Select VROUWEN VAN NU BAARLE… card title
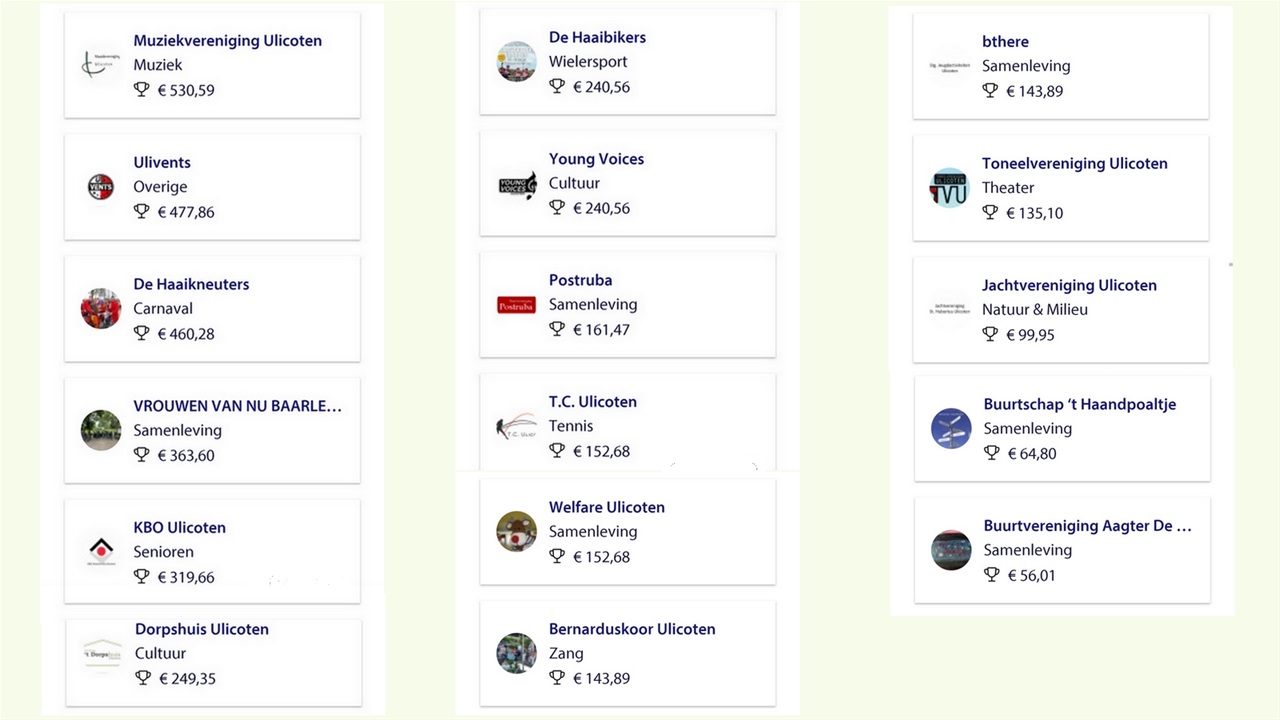The height and width of the screenshot is (720, 1280). [x=238, y=406]
